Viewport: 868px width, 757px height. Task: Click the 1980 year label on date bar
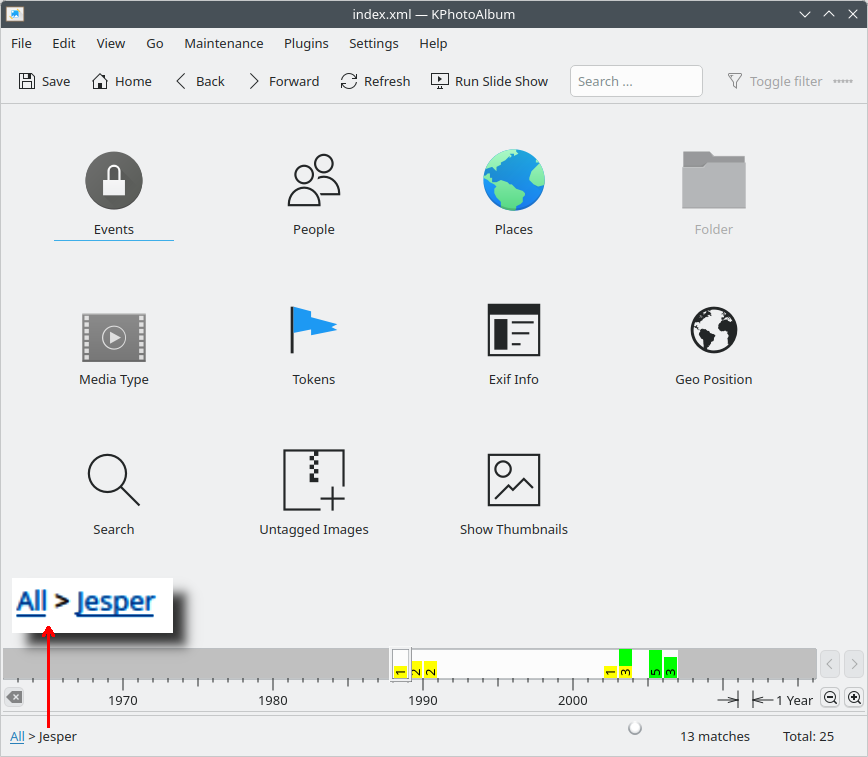pyautogui.click(x=272, y=701)
